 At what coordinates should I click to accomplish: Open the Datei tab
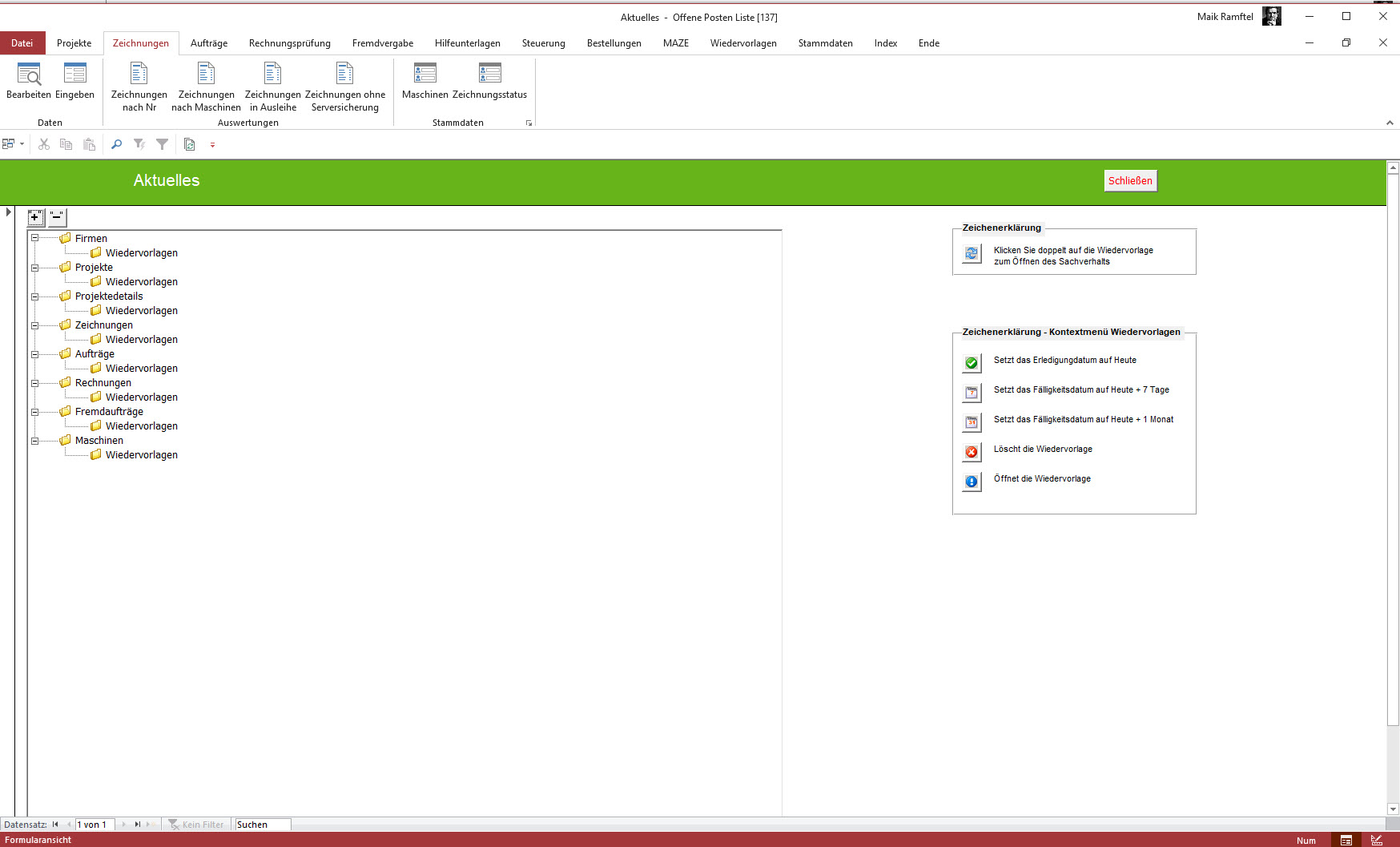click(22, 43)
